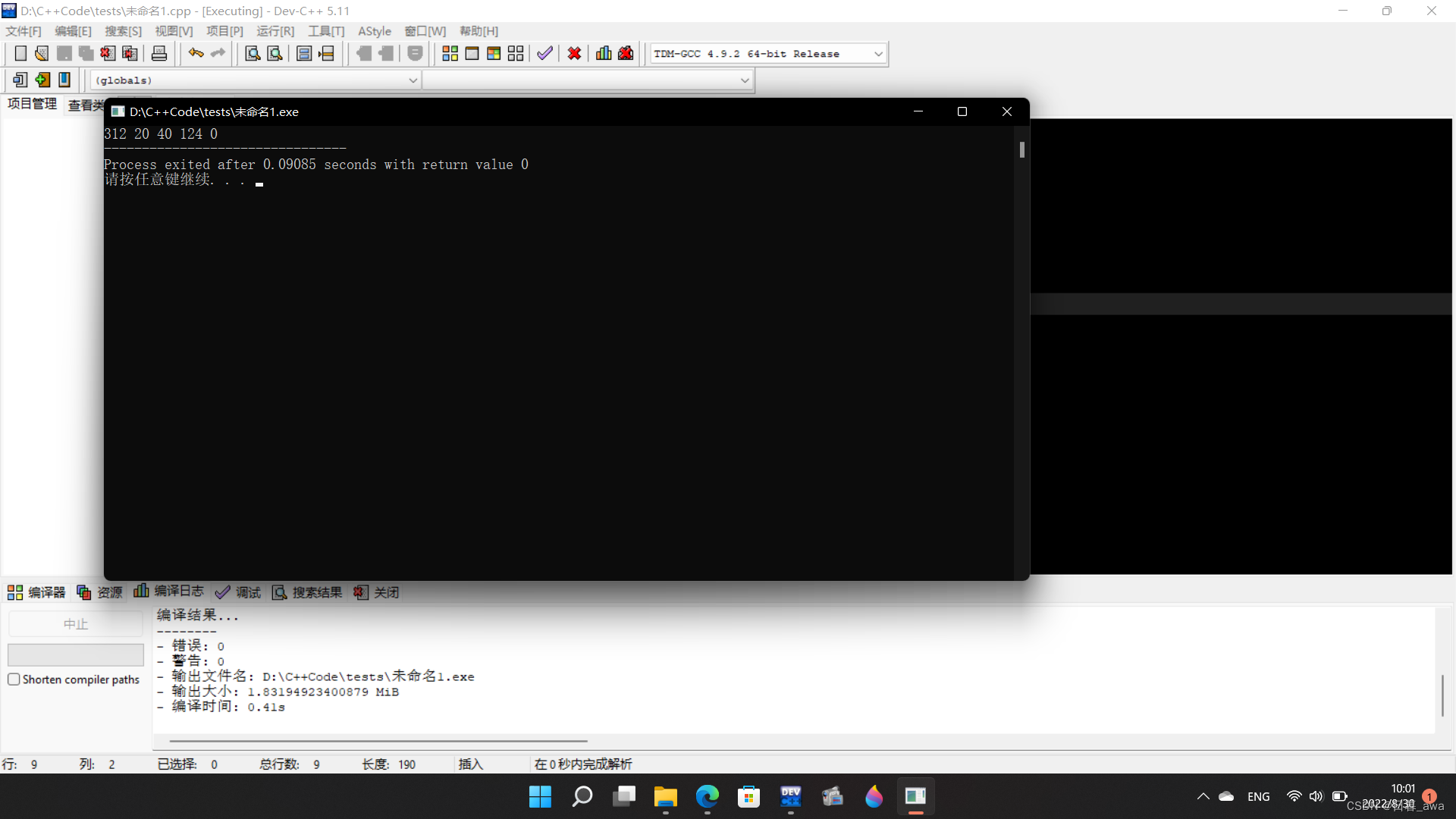Image resolution: width=1456 pixels, height=819 pixels.
Task: Switch to the 搜索结果 tab
Action: (x=307, y=592)
